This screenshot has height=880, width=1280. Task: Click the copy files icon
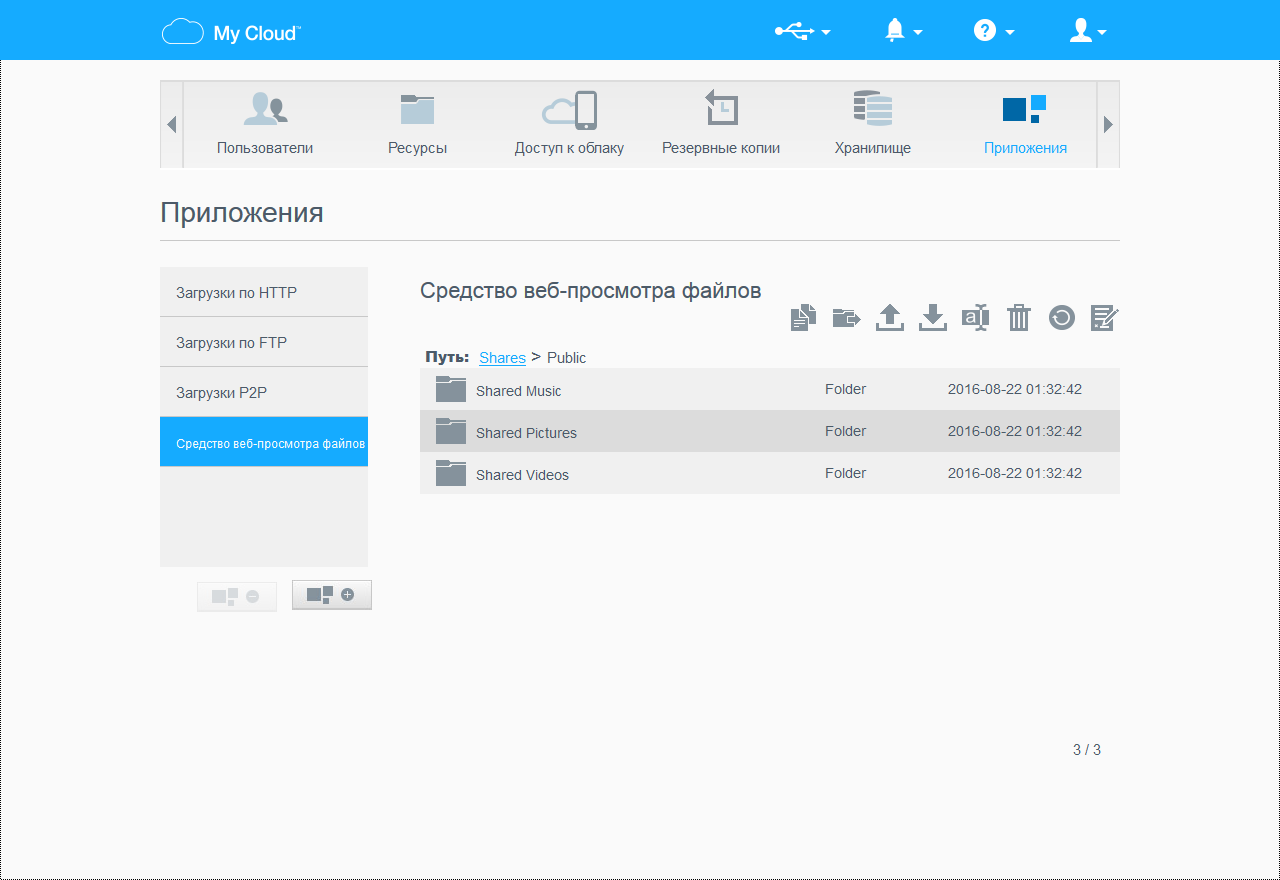pyautogui.click(x=803, y=318)
